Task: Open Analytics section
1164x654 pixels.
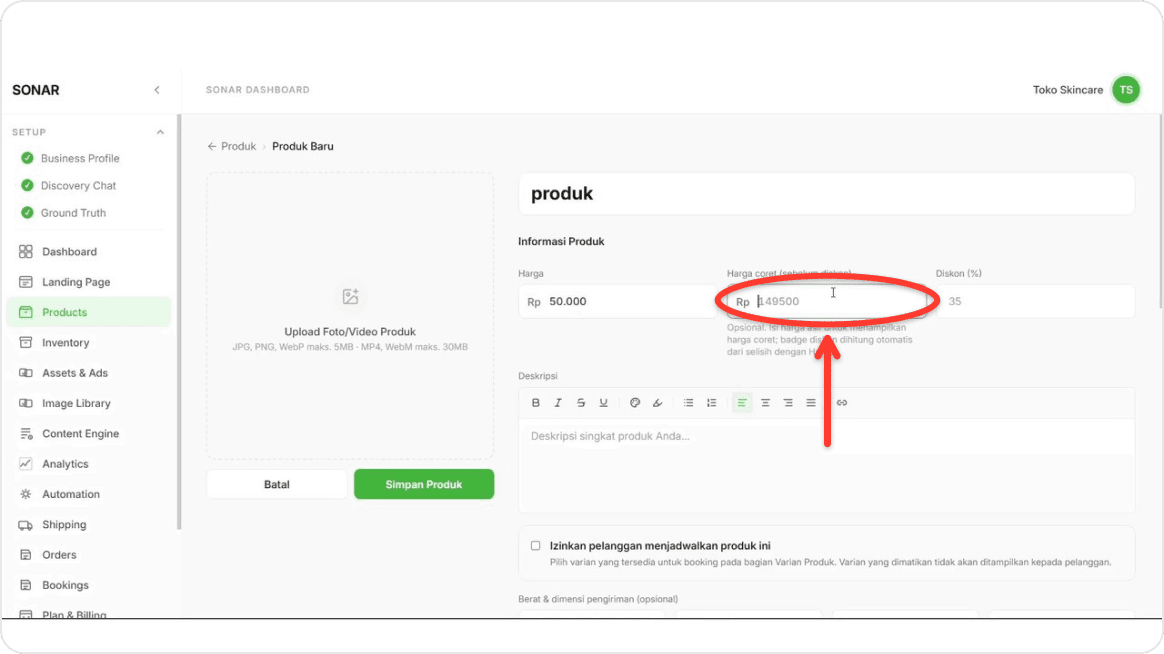Action: coord(65,464)
